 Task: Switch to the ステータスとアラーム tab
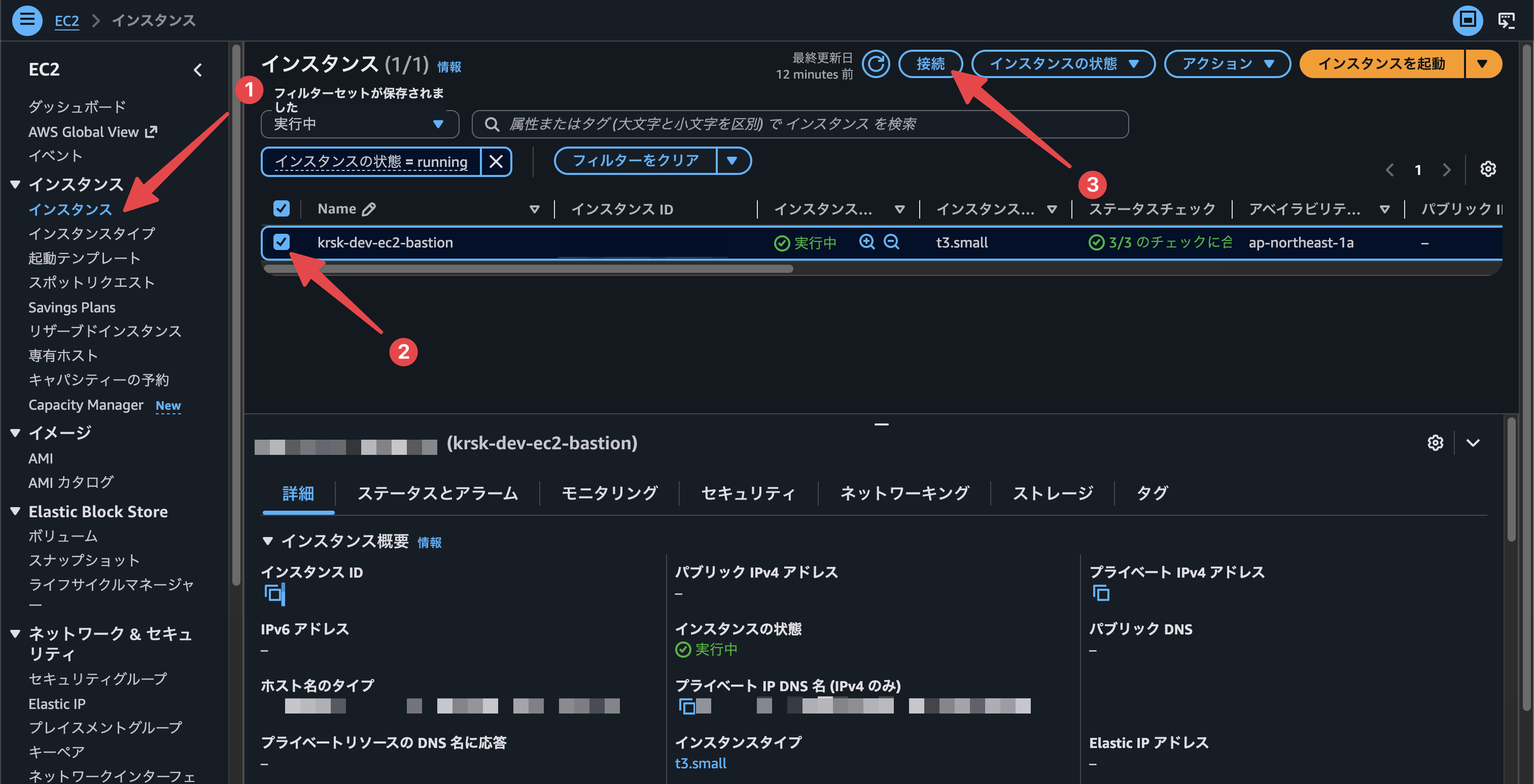(438, 493)
